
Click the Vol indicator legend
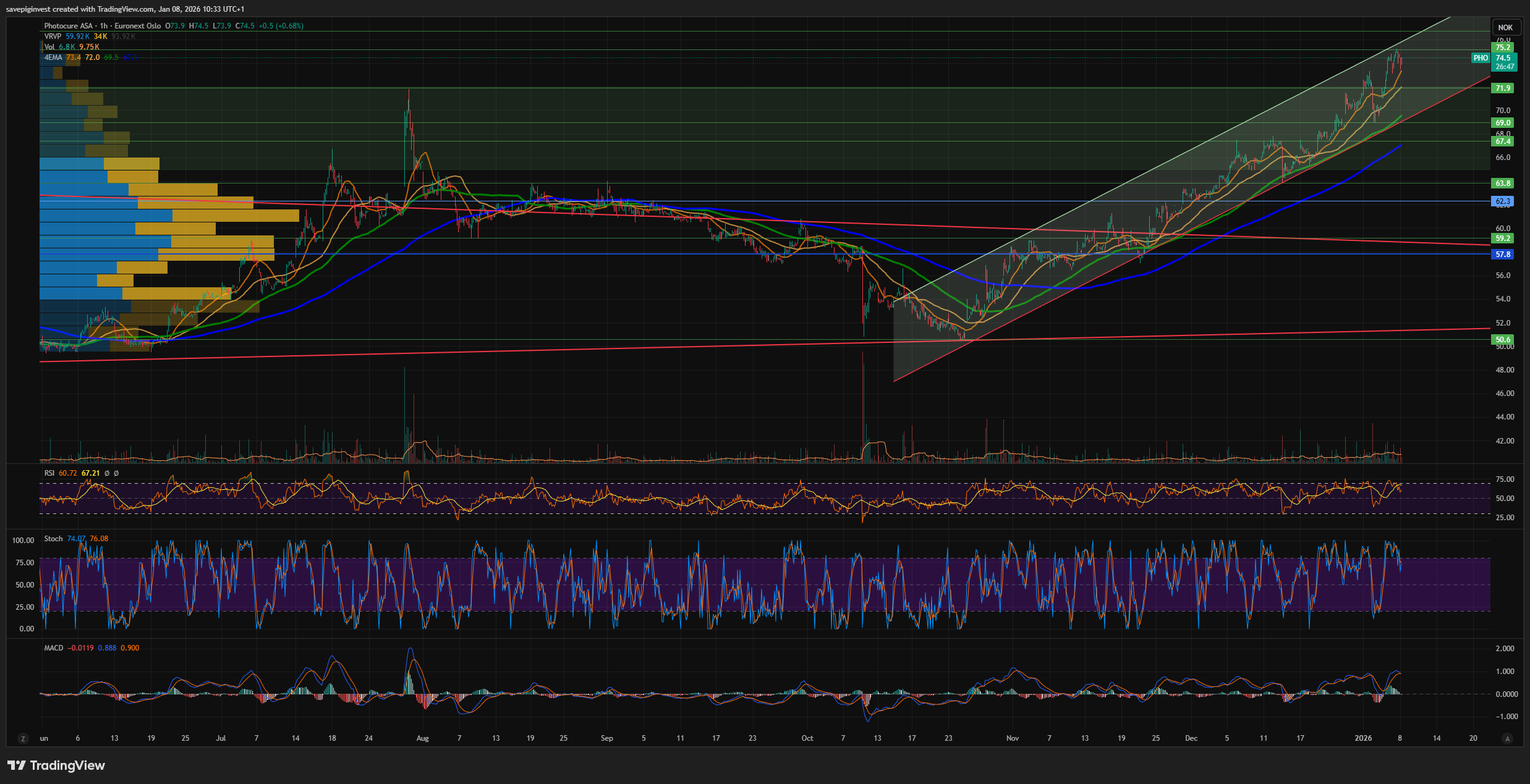coord(49,47)
